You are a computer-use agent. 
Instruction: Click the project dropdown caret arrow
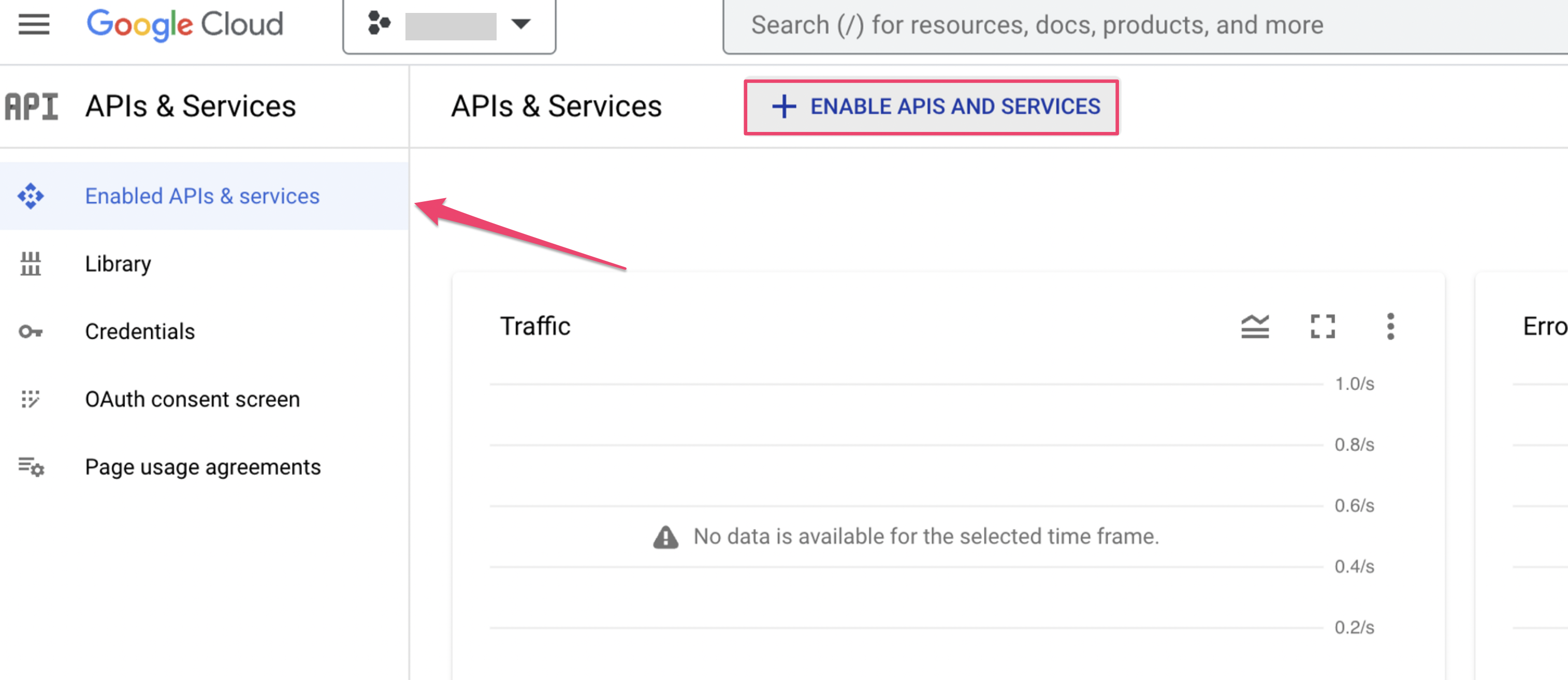[521, 24]
